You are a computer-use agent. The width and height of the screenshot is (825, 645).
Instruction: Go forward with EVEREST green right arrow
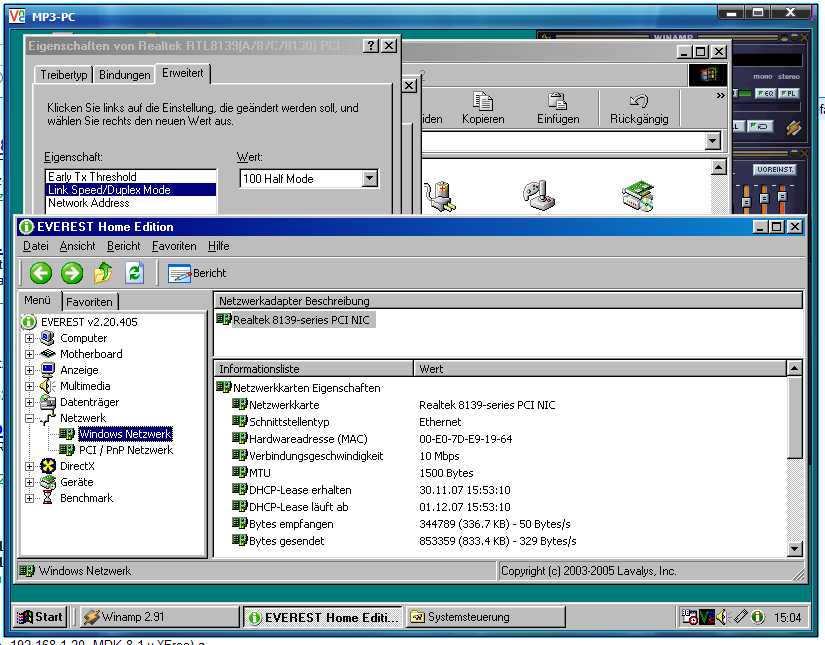pyautogui.click(x=72, y=273)
